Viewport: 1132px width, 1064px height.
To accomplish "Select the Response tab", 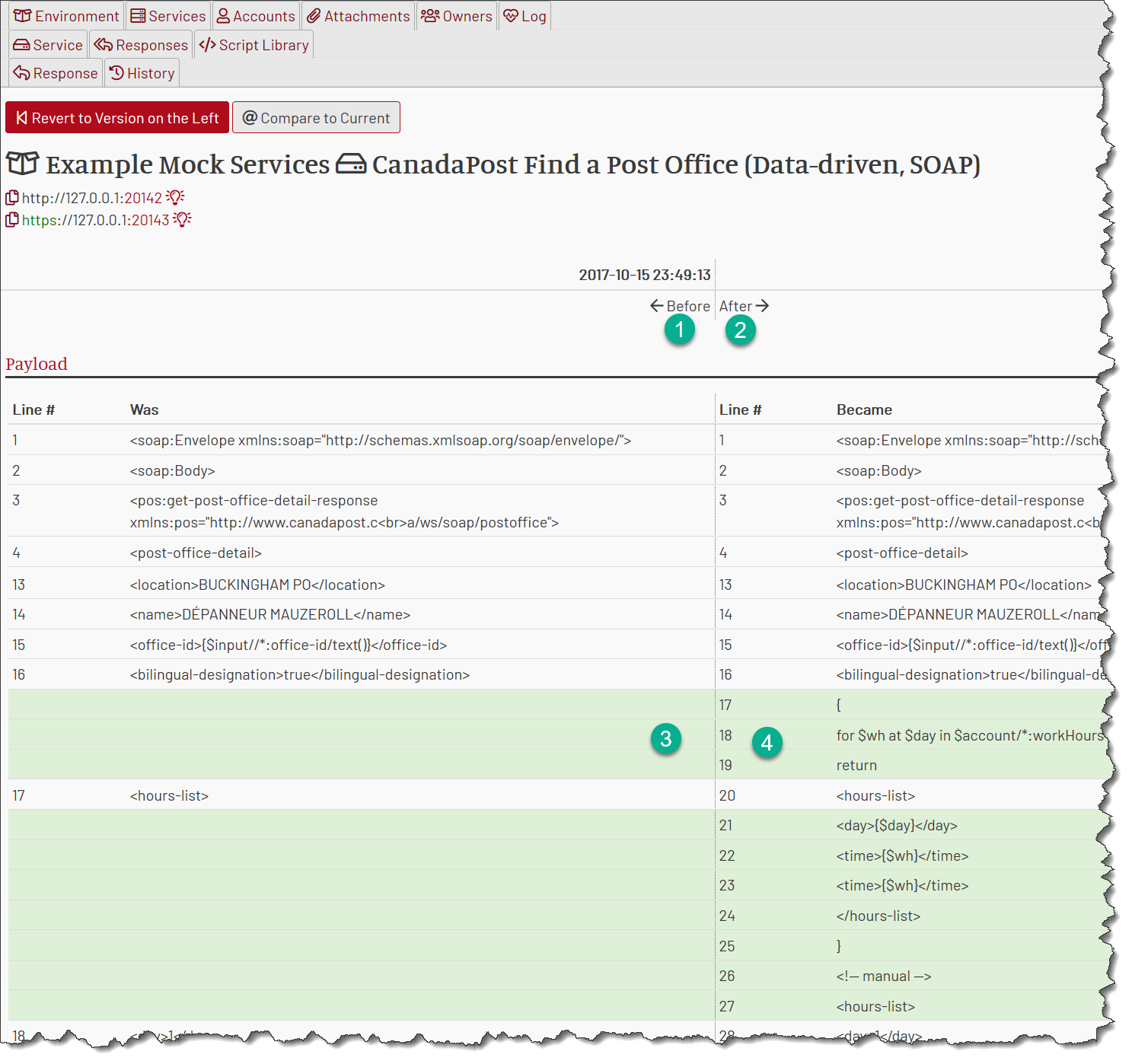I will click(56, 73).
